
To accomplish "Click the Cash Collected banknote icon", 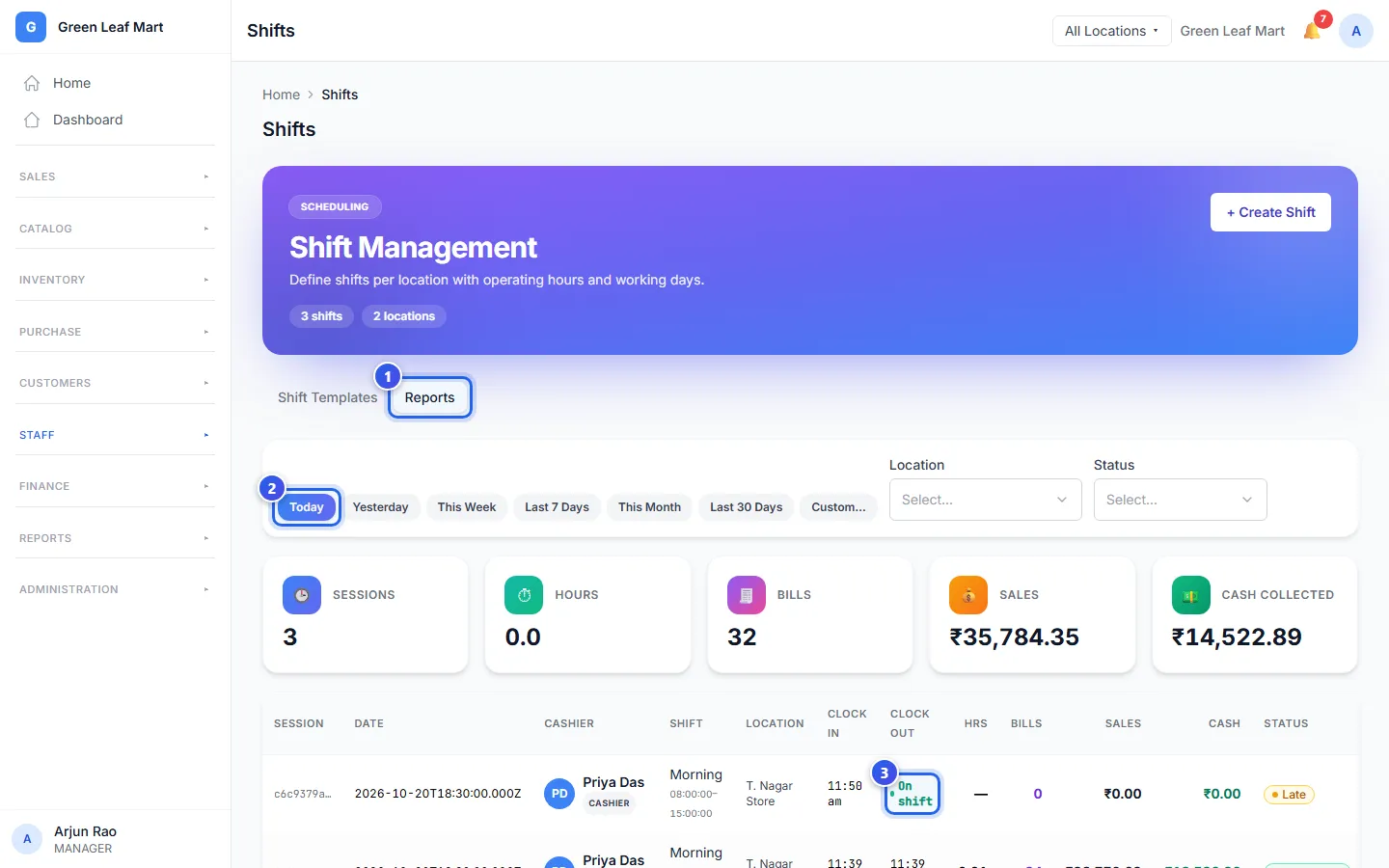I will coord(1191,595).
